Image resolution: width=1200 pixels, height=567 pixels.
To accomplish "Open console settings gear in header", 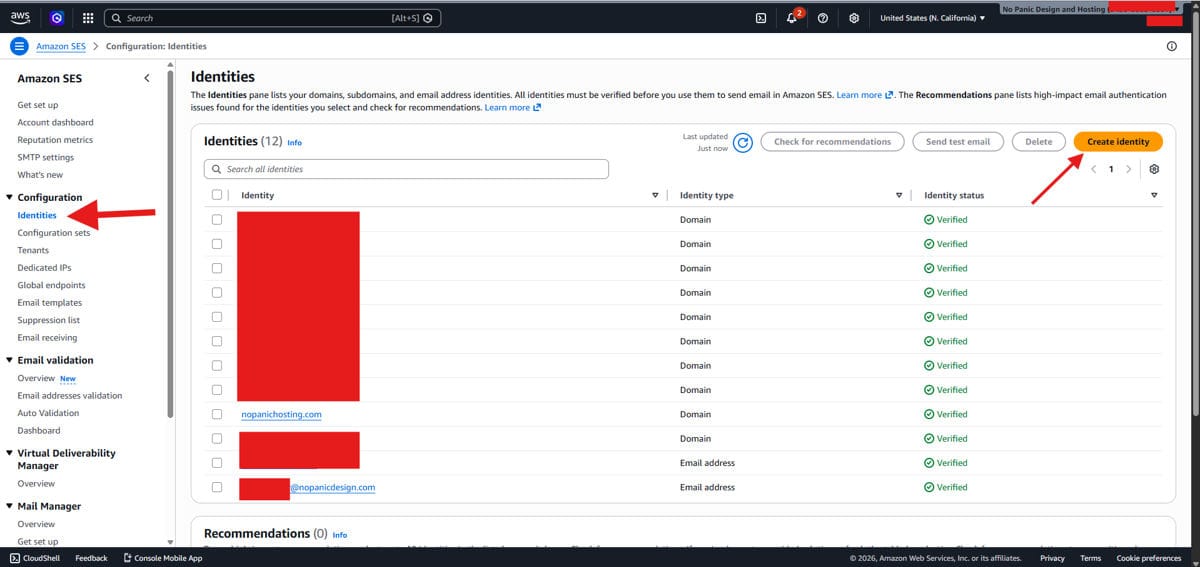I will click(854, 18).
